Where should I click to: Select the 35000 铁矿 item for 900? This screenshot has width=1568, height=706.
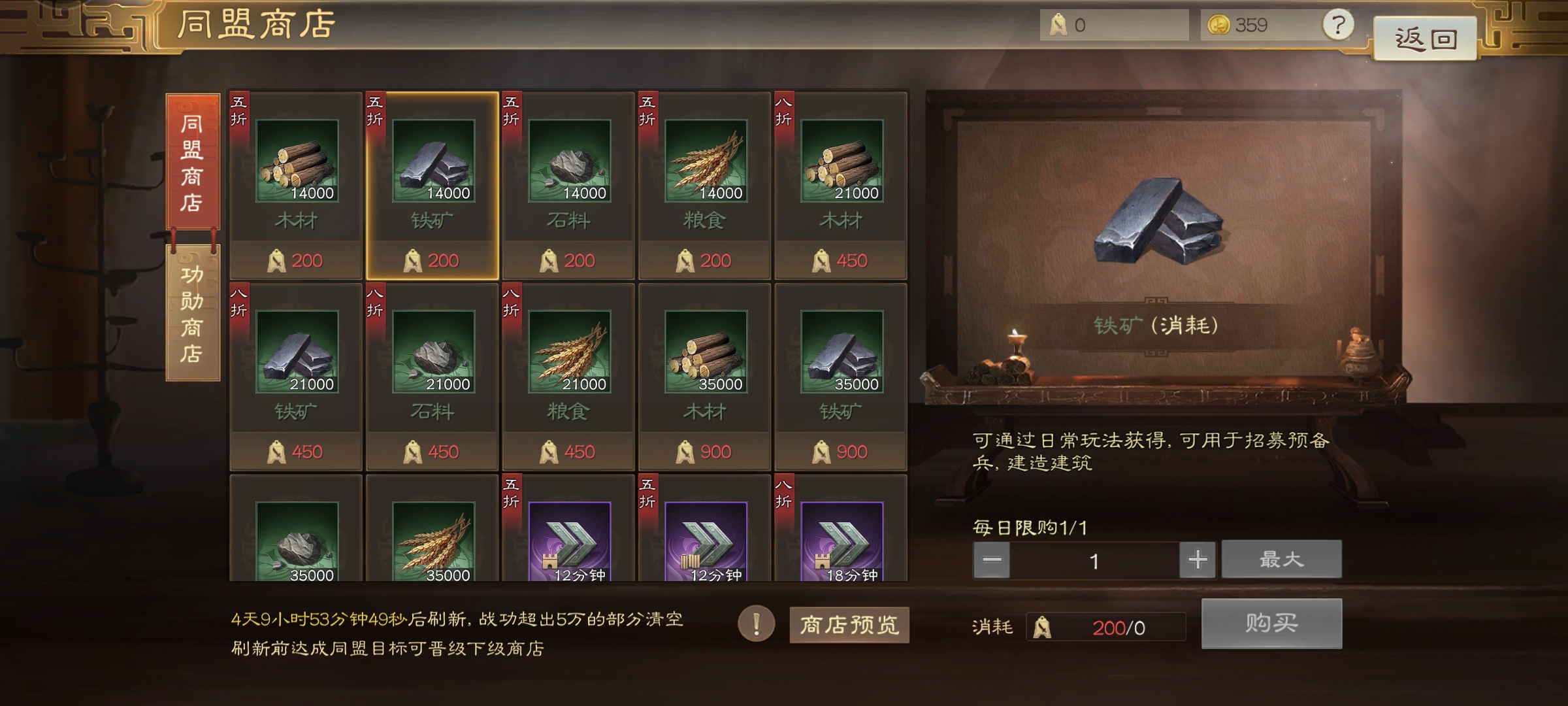(841, 377)
